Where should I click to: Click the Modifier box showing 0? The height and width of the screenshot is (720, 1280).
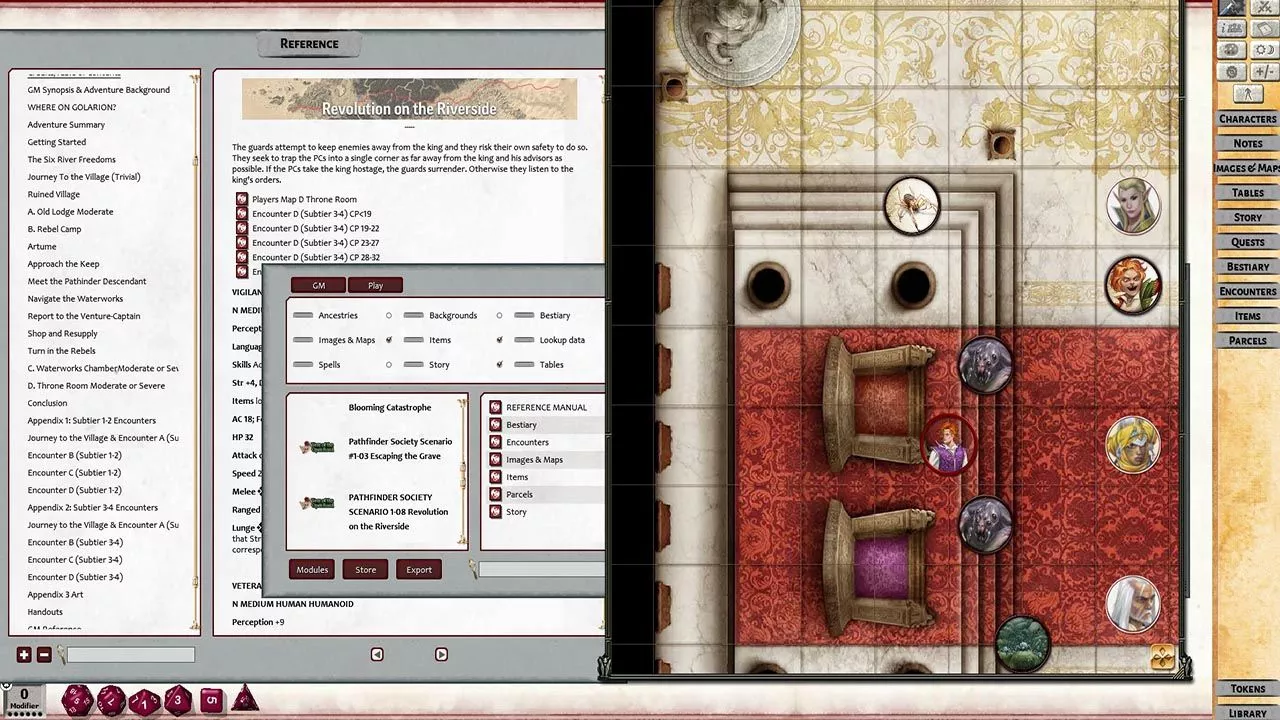pyautogui.click(x=24, y=699)
